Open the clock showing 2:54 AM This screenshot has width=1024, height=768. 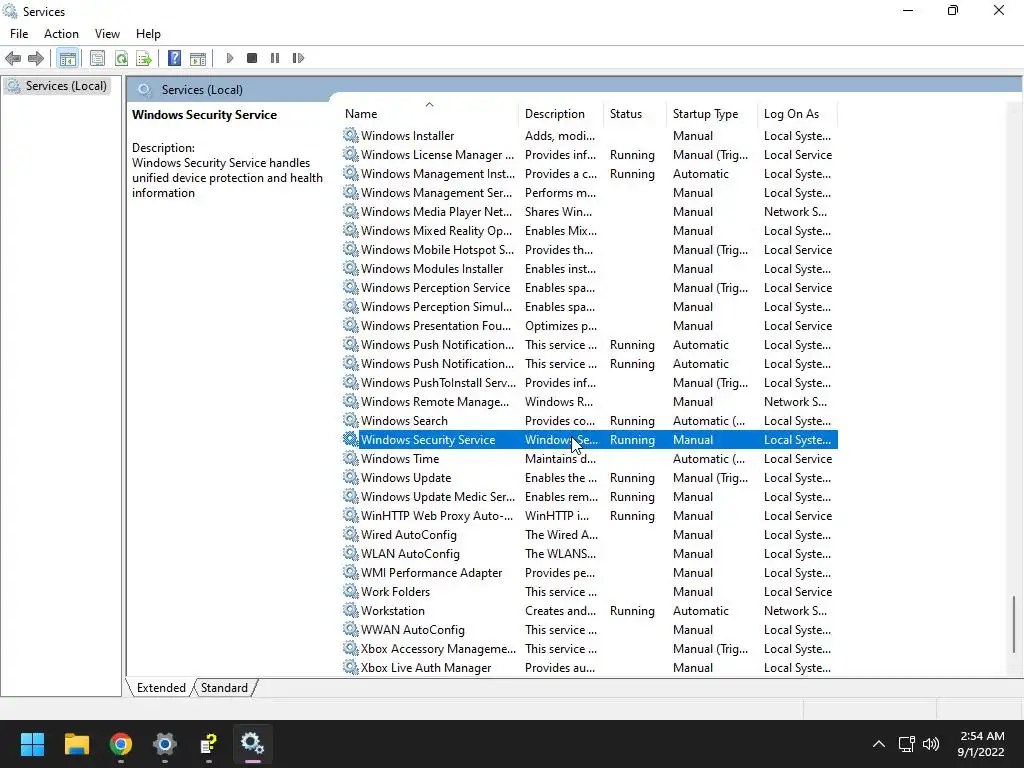click(x=981, y=744)
